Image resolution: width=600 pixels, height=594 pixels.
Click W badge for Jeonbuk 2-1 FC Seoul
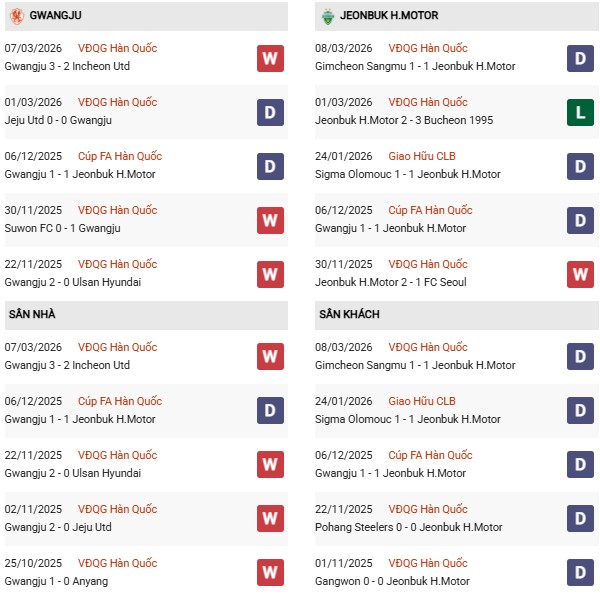pyautogui.click(x=580, y=274)
